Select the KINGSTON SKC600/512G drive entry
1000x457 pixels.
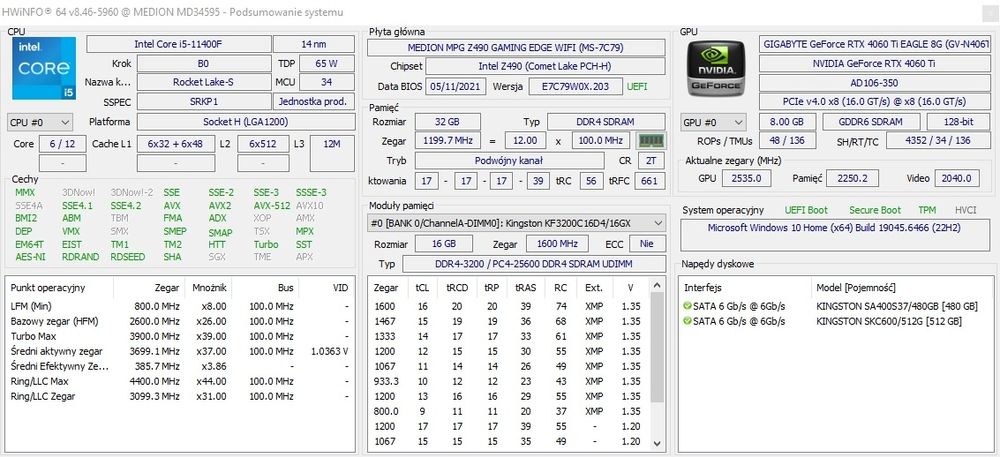(835, 321)
